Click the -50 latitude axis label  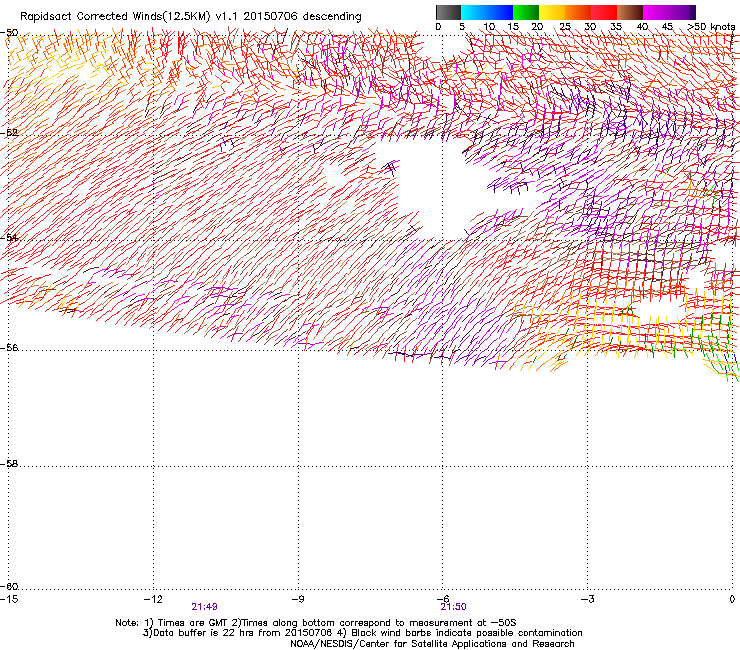click(9, 33)
